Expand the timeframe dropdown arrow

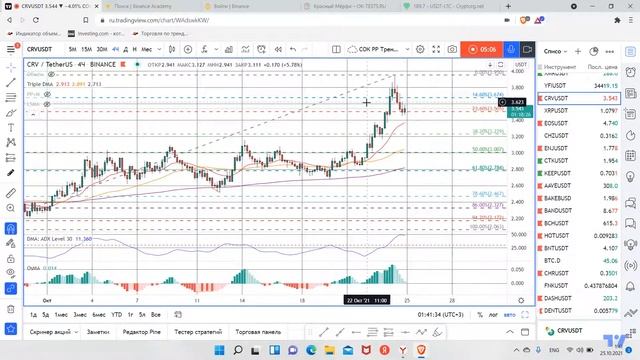(159, 49)
